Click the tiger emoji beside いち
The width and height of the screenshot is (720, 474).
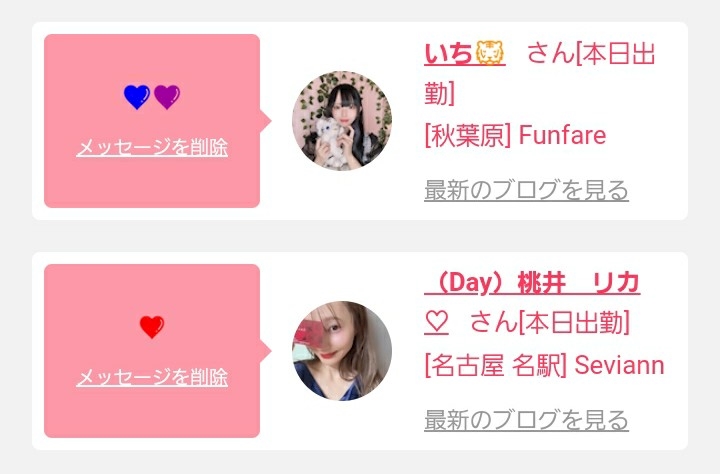[490, 53]
